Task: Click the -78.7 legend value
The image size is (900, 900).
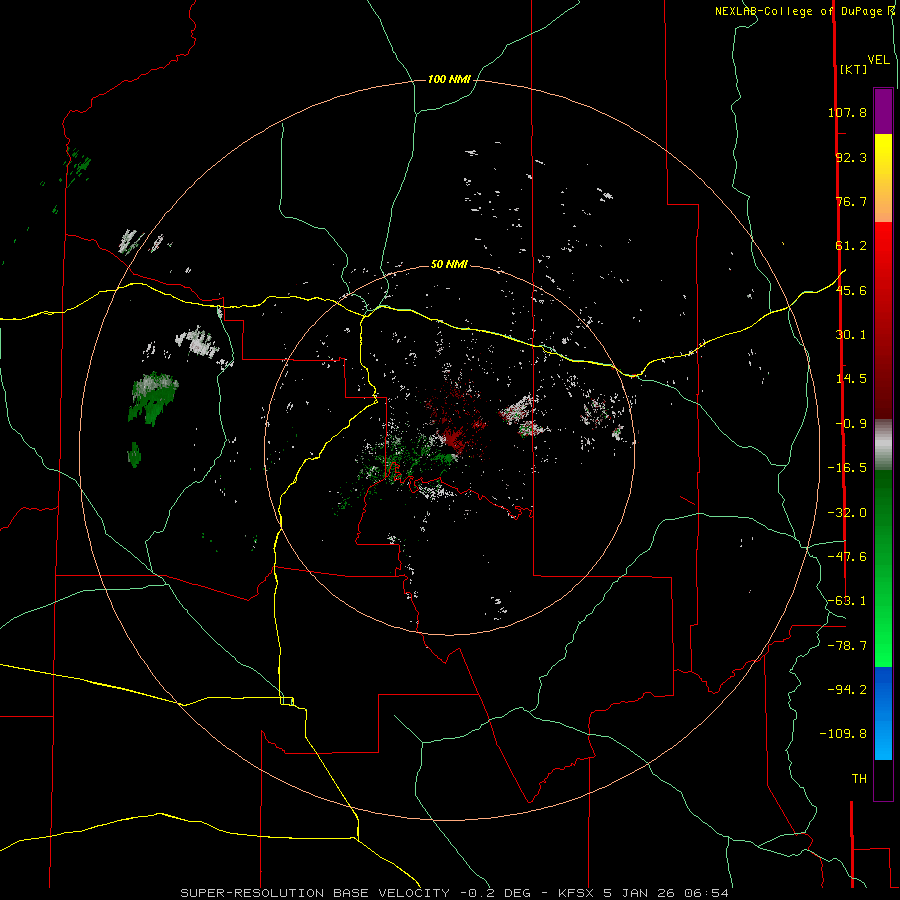Action: 847,646
